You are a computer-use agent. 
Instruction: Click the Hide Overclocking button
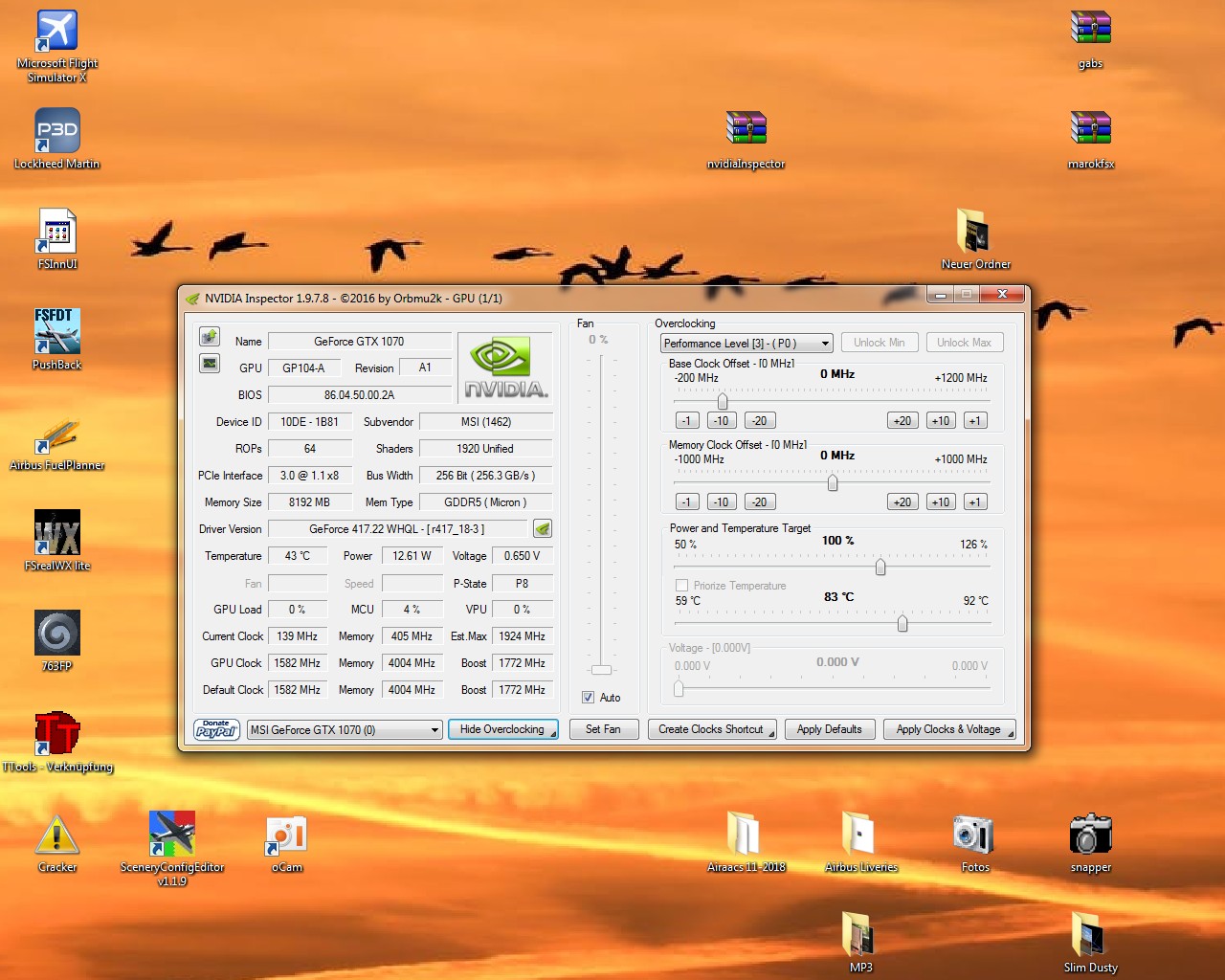[x=502, y=729]
